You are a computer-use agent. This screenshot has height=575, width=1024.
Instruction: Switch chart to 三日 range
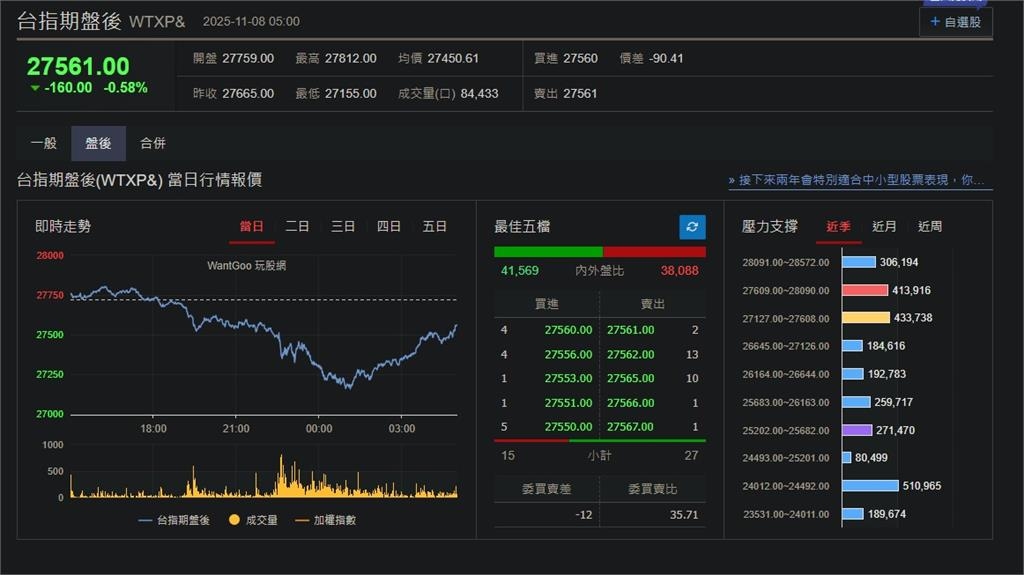click(343, 227)
